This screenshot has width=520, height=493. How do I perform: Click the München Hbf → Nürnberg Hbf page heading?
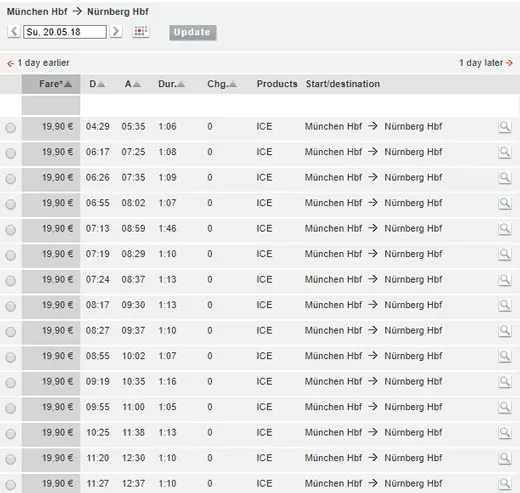tap(78, 12)
